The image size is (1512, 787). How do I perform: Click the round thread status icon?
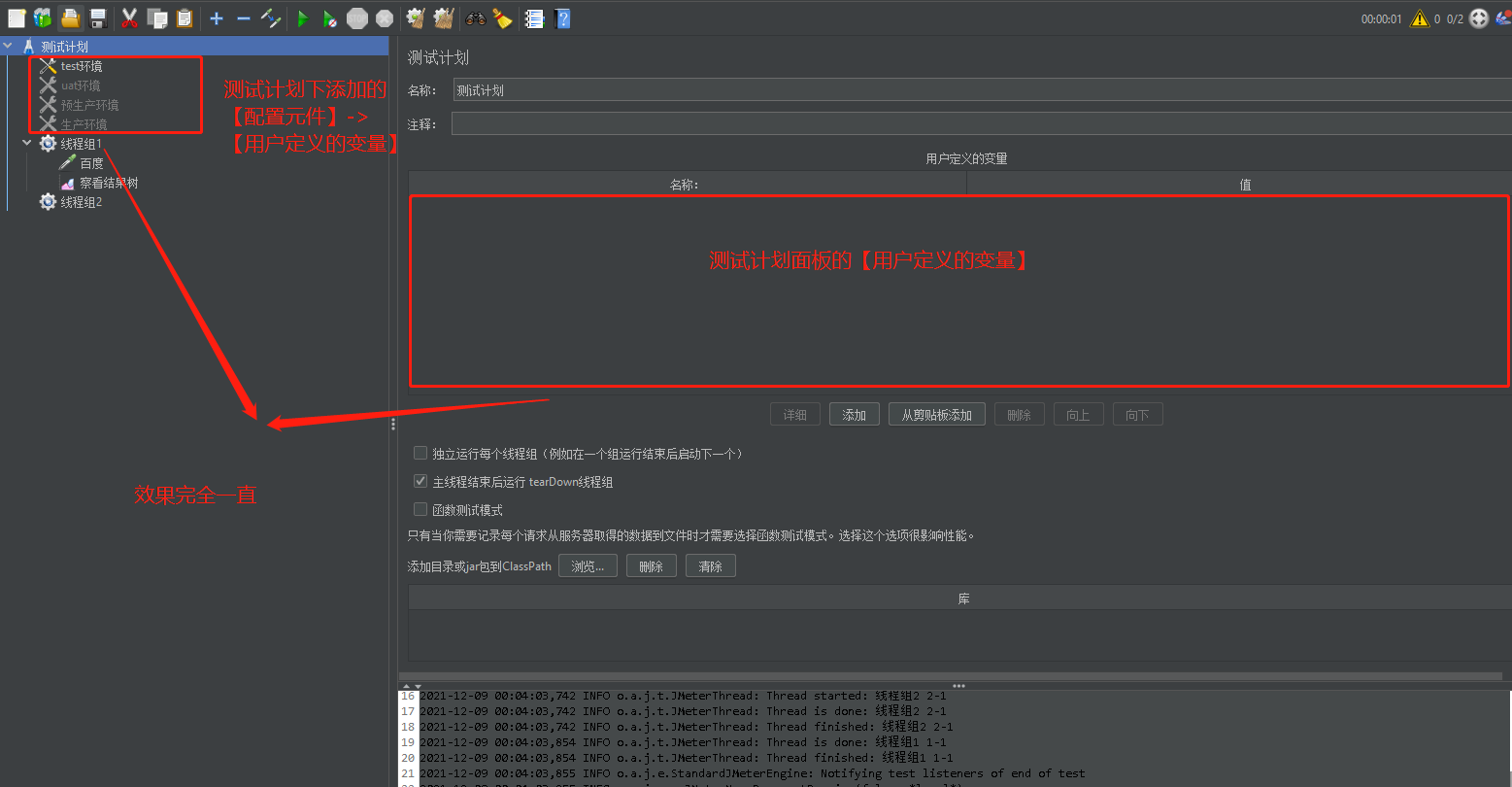(1479, 18)
